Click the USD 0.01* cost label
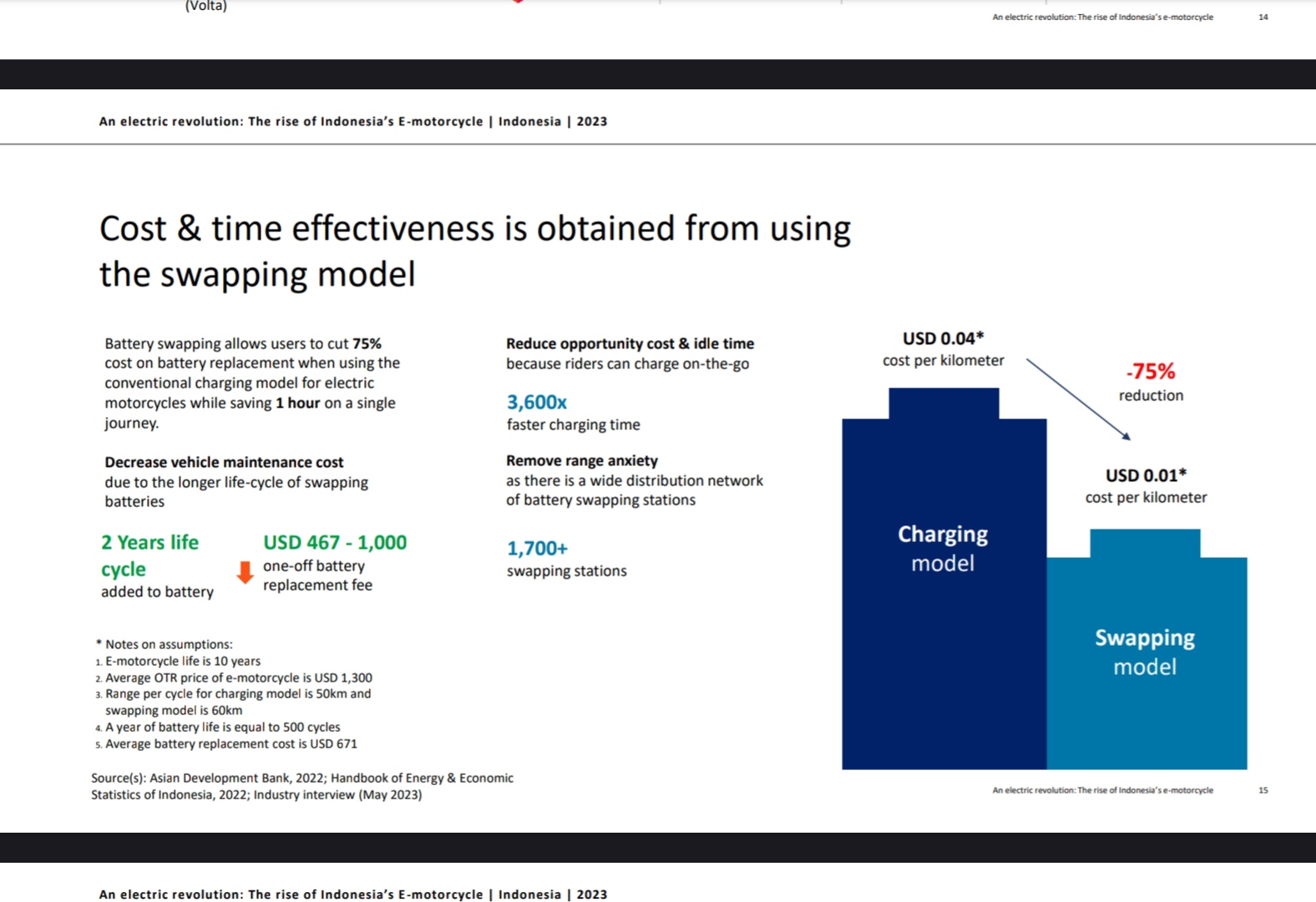1316x902 pixels. 1146,475
